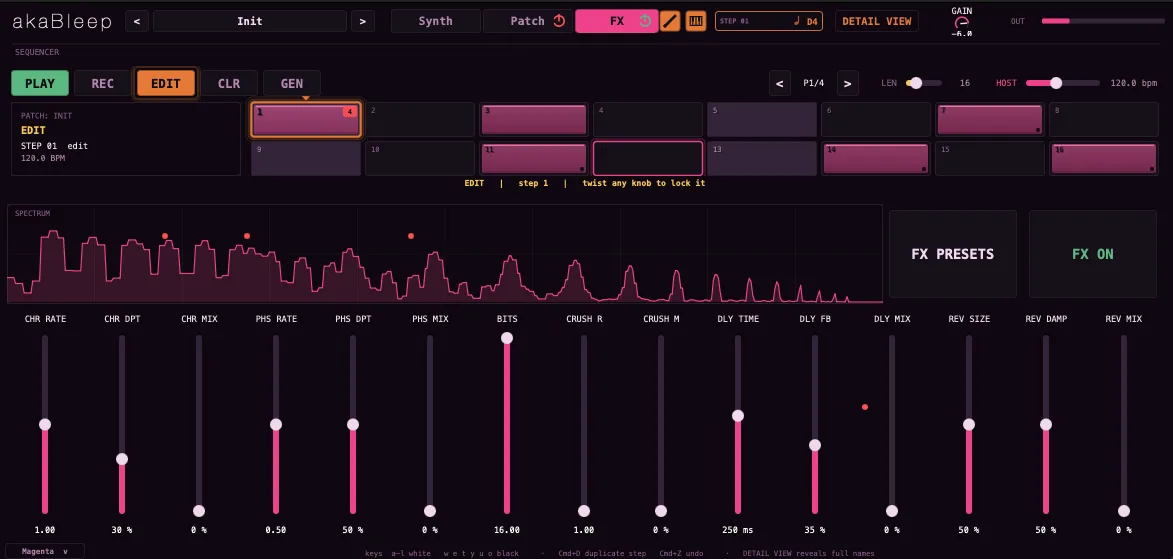This screenshot has height=559, width=1173.
Task: Click the DLY MIX fader handle
Action: pos(892,511)
